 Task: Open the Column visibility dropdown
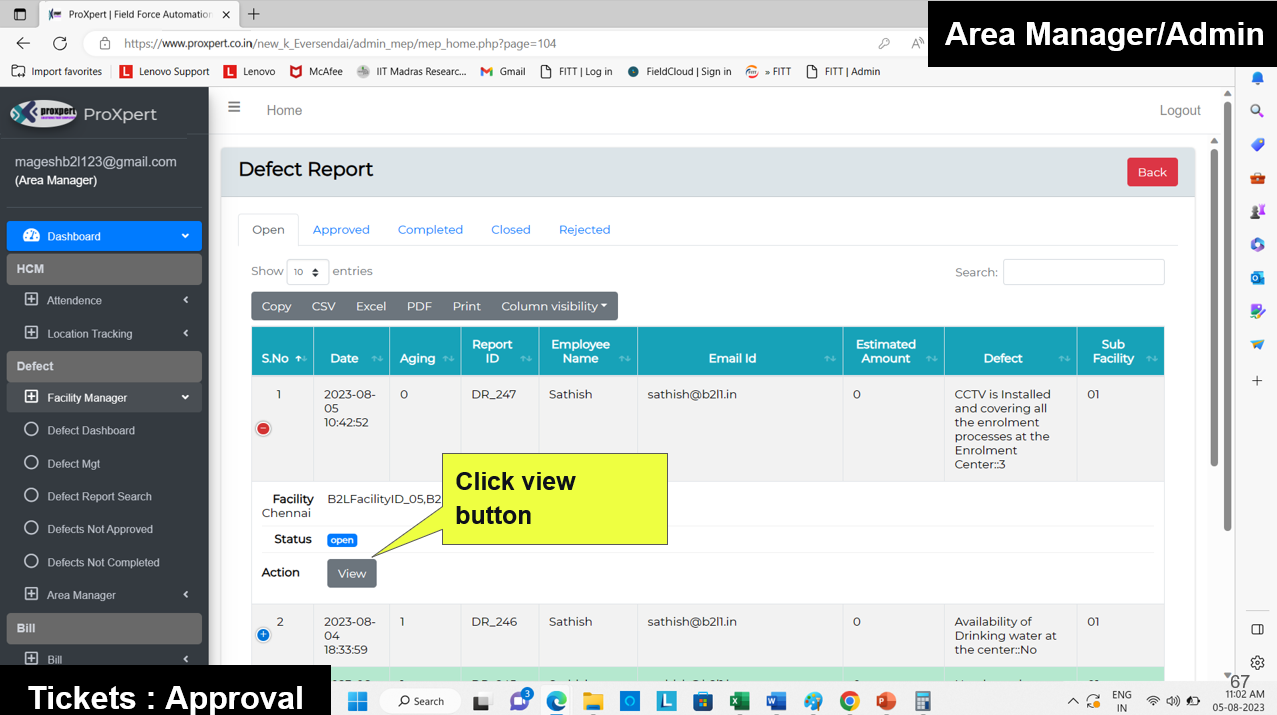pos(554,306)
